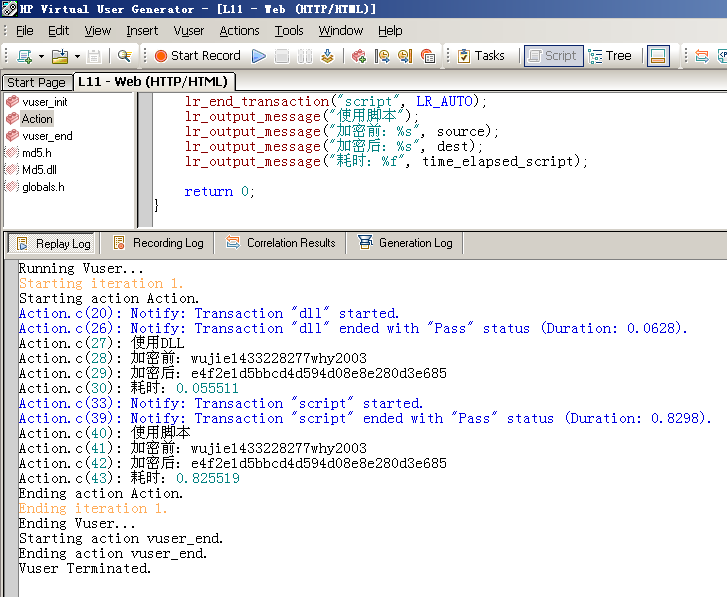Select Md5.dll in the file list
The image size is (727, 597).
(x=39, y=170)
